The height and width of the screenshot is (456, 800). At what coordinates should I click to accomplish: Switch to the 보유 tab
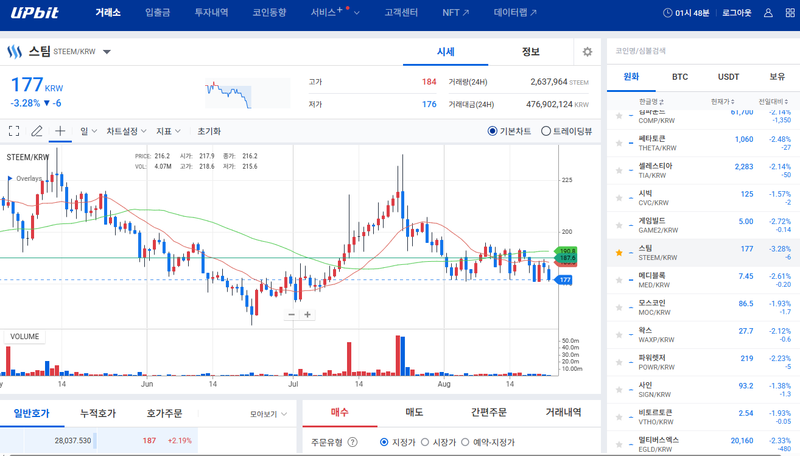click(777, 77)
